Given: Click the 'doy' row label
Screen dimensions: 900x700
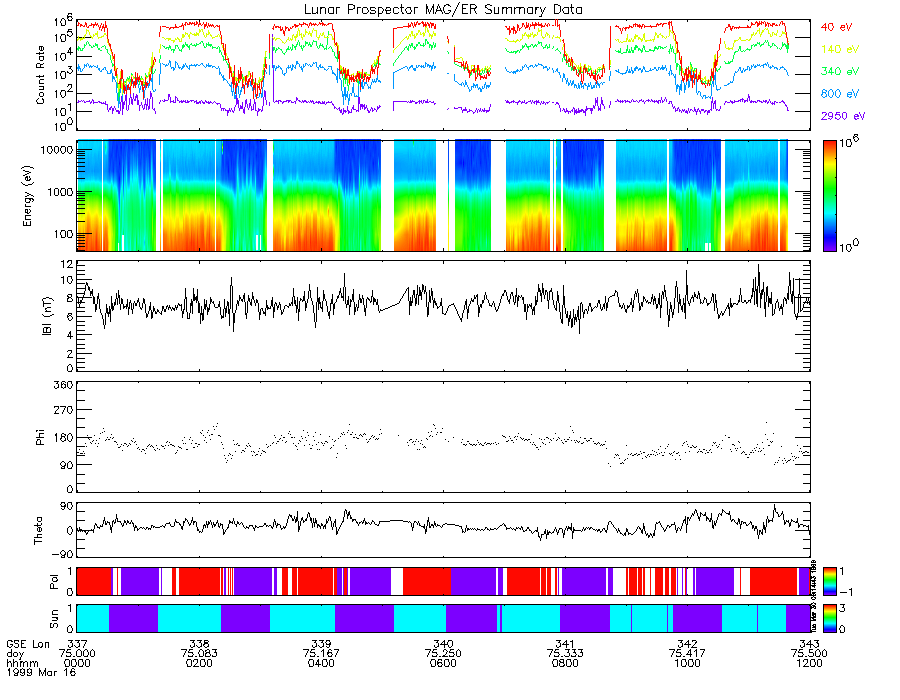Looking at the screenshot, I should (15, 654).
